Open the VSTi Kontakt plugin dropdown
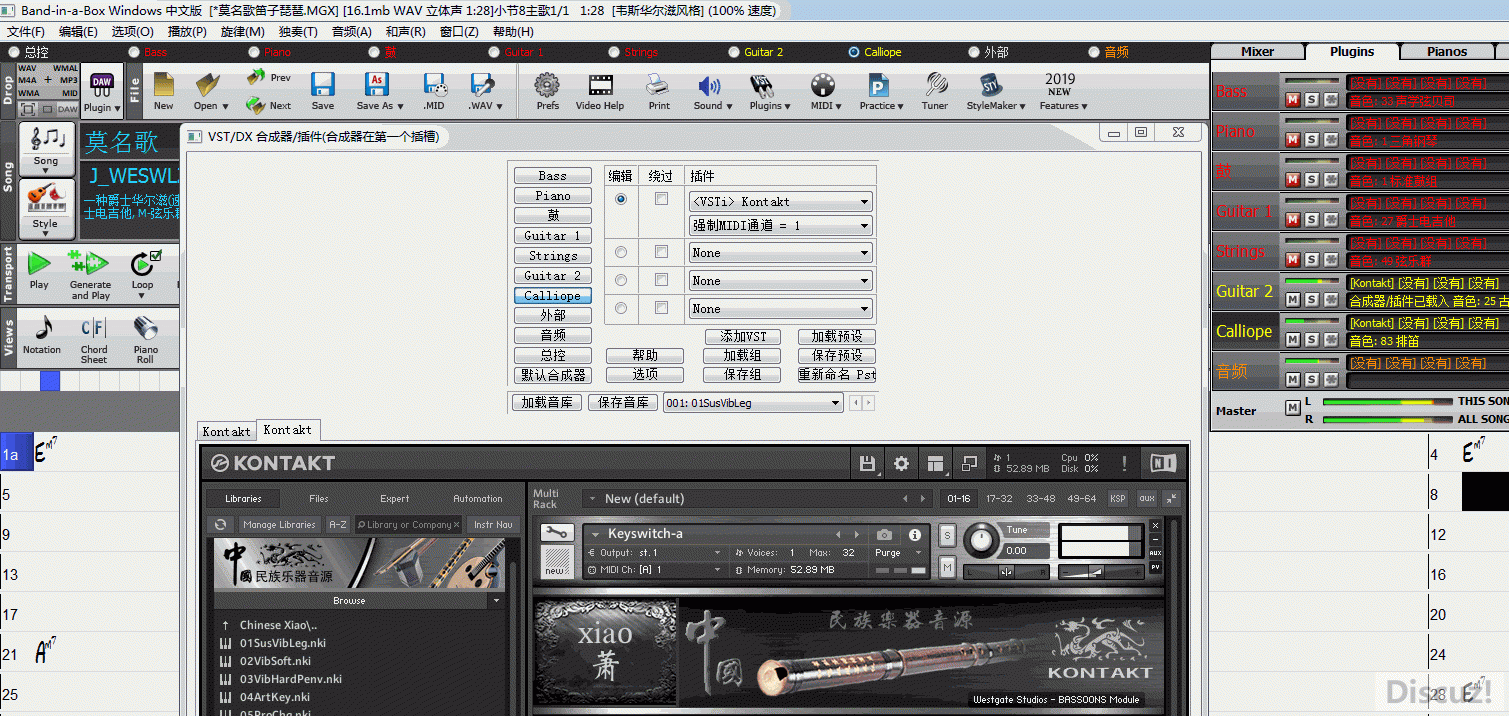The width and height of the screenshot is (1509, 716). click(x=780, y=202)
